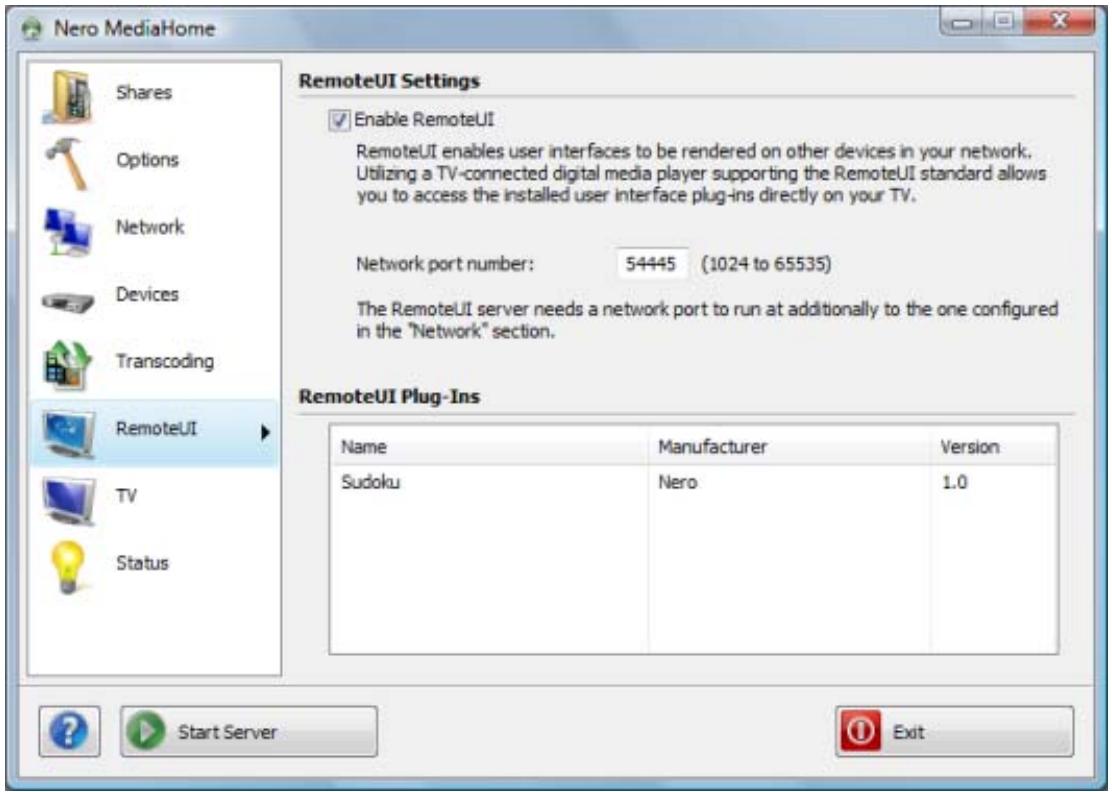The image size is (1112, 792).
Task: Click the arrow next to RemoteUI
Action: coord(265,432)
